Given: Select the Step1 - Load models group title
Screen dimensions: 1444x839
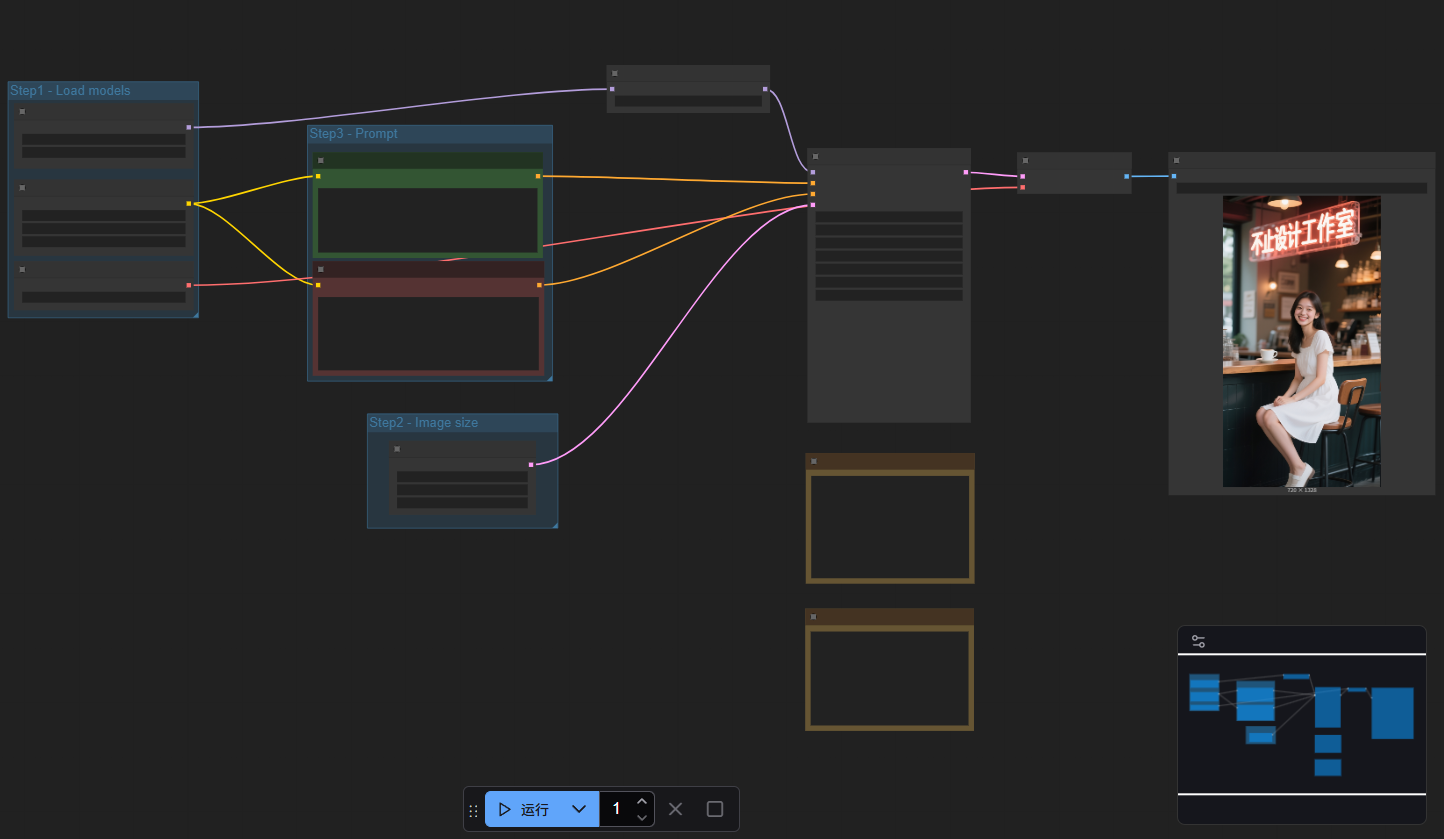Looking at the screenshot, I should (x=70, y=91).
